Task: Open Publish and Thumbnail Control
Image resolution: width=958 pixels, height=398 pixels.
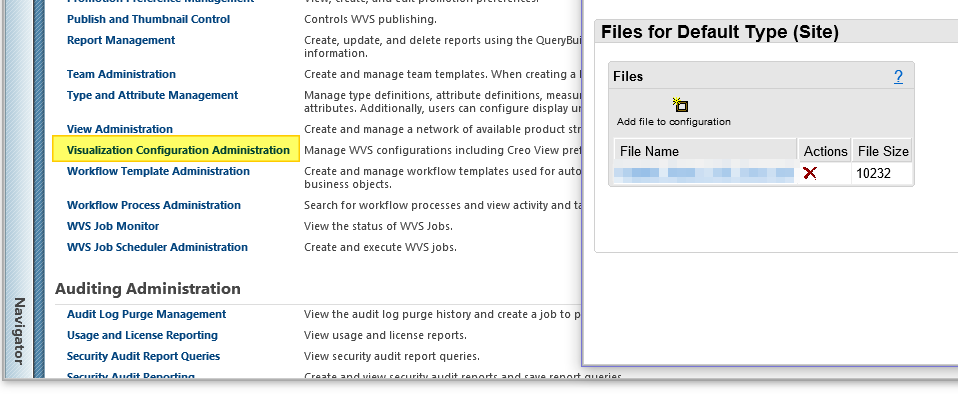Action: 148,19
